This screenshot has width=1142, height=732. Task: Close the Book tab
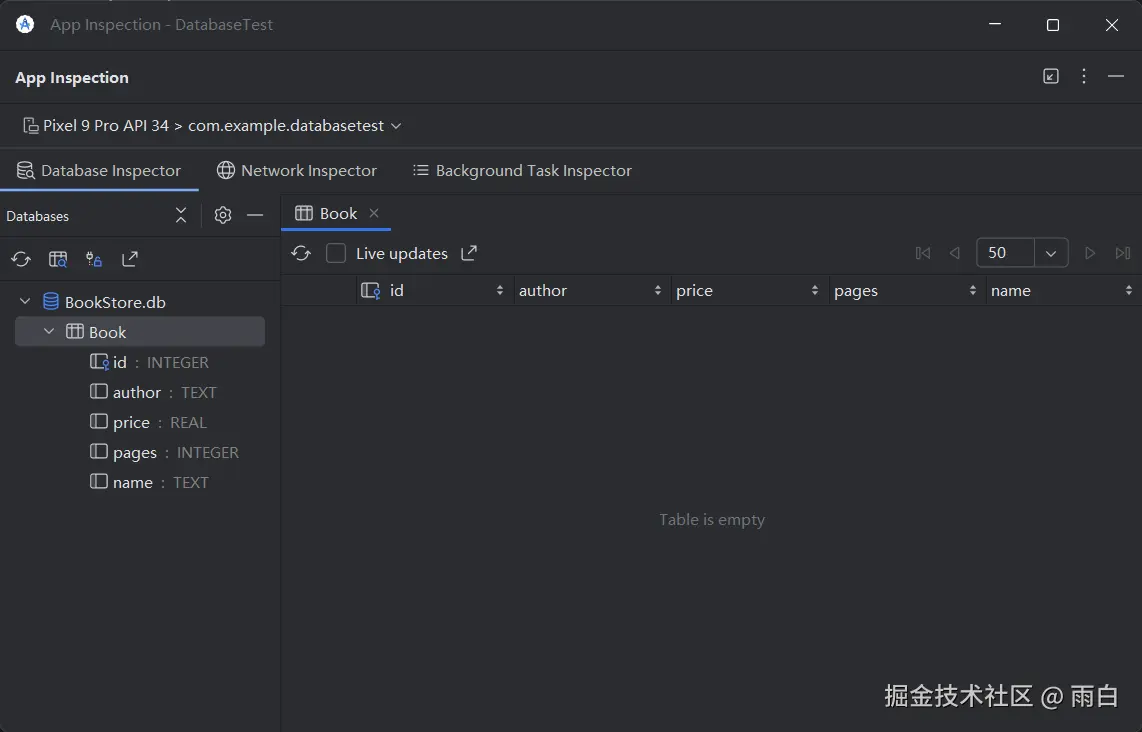[374, 213]
